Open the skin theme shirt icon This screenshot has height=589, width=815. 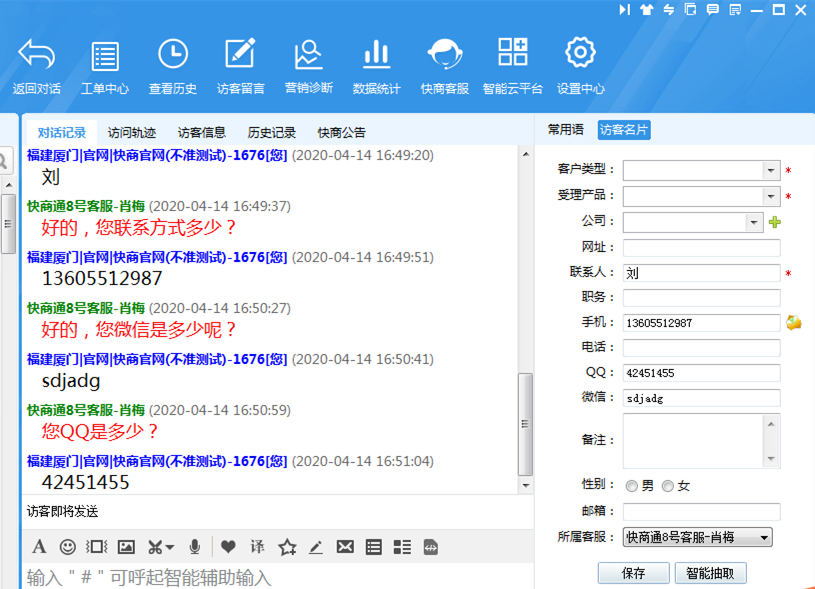pyautogui.click(x=646, y=10)
